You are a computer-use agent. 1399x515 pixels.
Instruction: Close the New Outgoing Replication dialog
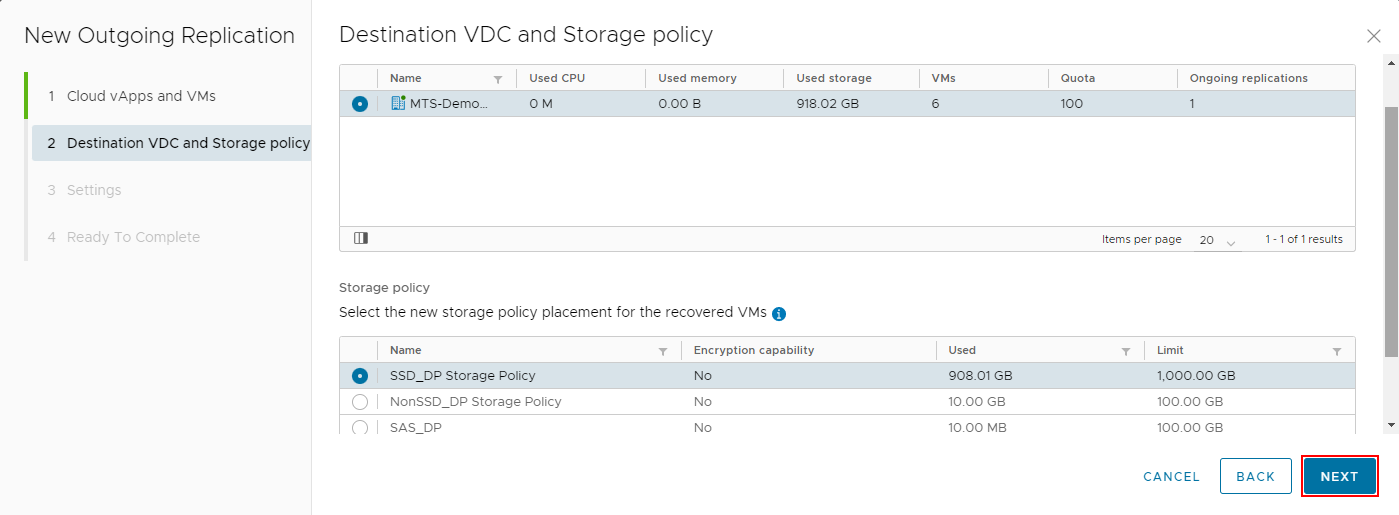click(x=1374, y=36)
